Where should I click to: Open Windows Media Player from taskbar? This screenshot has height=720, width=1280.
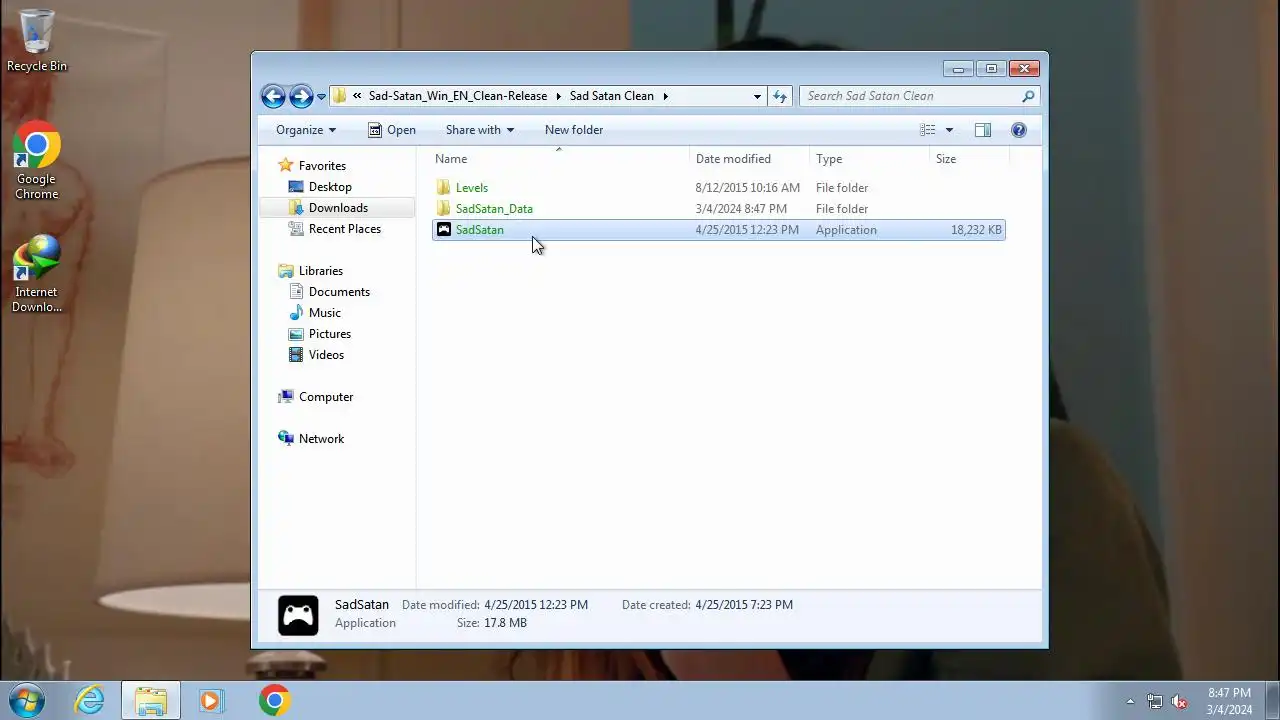pyautogui.click(x=211, y=701)
